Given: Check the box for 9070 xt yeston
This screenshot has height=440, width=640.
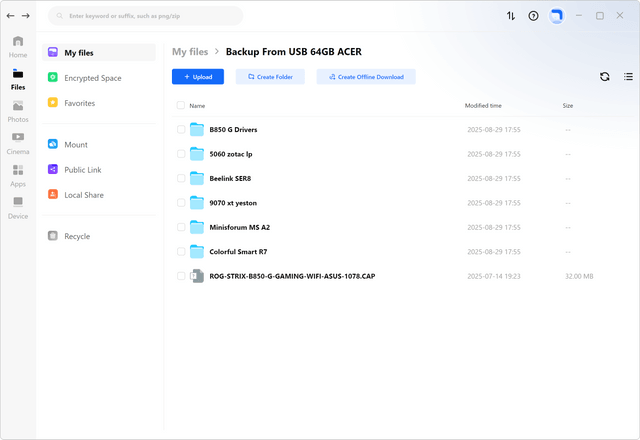Looking at the screenshot, I should tap(181, 203).
